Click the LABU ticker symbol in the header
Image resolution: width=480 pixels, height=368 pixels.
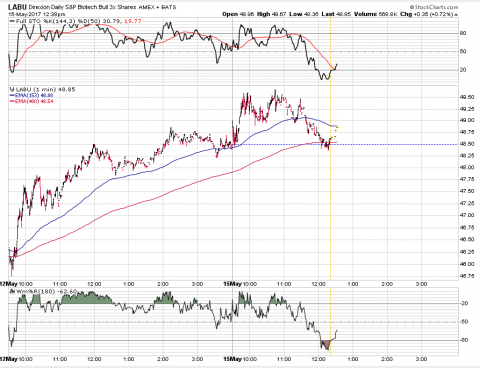17,7
